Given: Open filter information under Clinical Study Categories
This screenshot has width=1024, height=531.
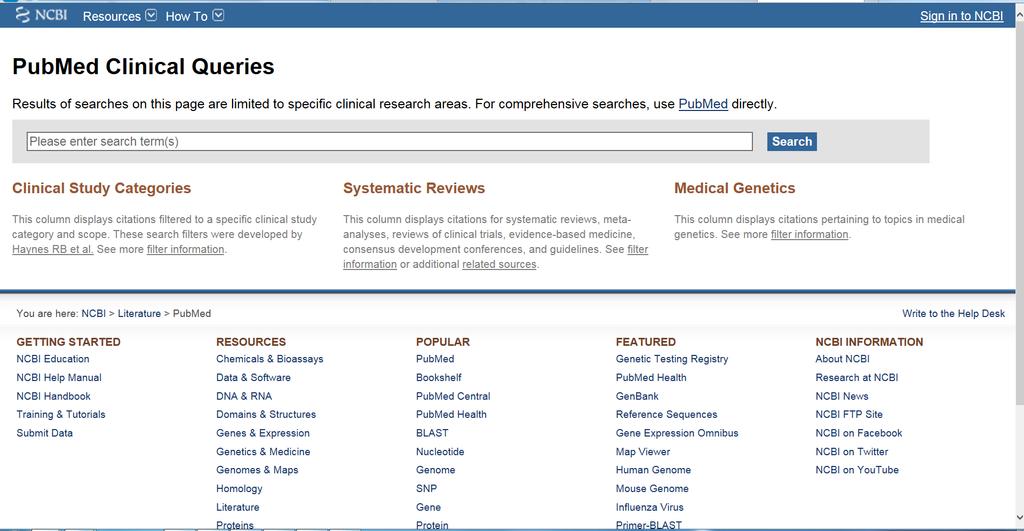Looking at the screenshot, I should [x=185, y=249].
